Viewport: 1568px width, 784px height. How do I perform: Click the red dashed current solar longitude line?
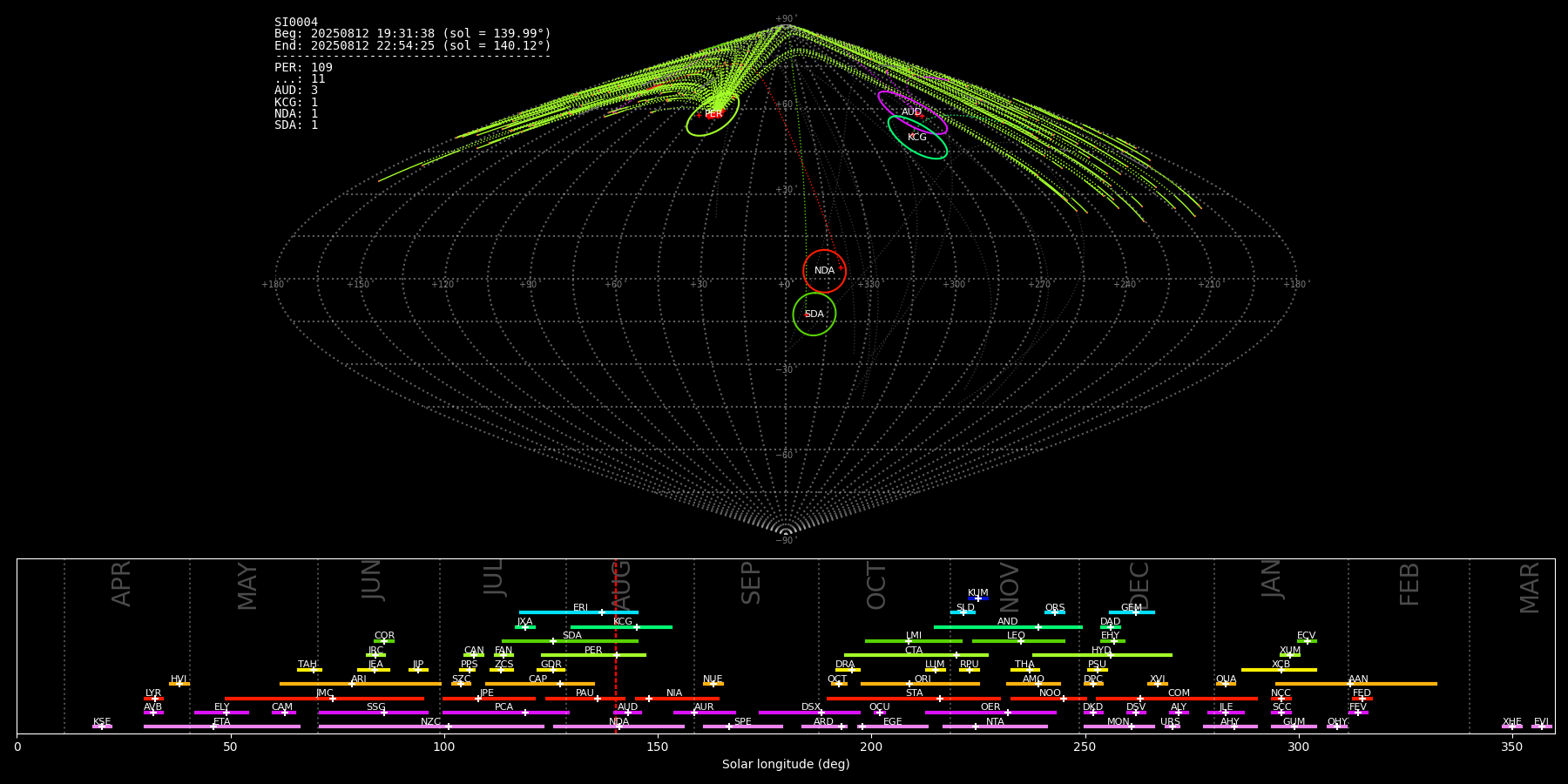click(616, 645)
